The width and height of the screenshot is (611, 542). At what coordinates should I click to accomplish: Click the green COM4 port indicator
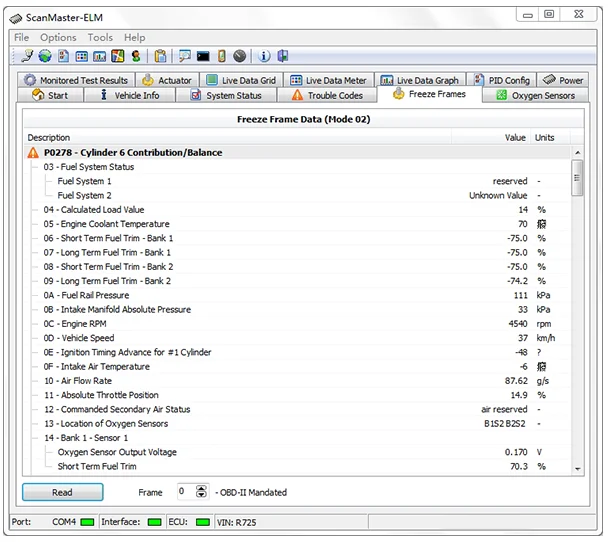tap(87, 522)
